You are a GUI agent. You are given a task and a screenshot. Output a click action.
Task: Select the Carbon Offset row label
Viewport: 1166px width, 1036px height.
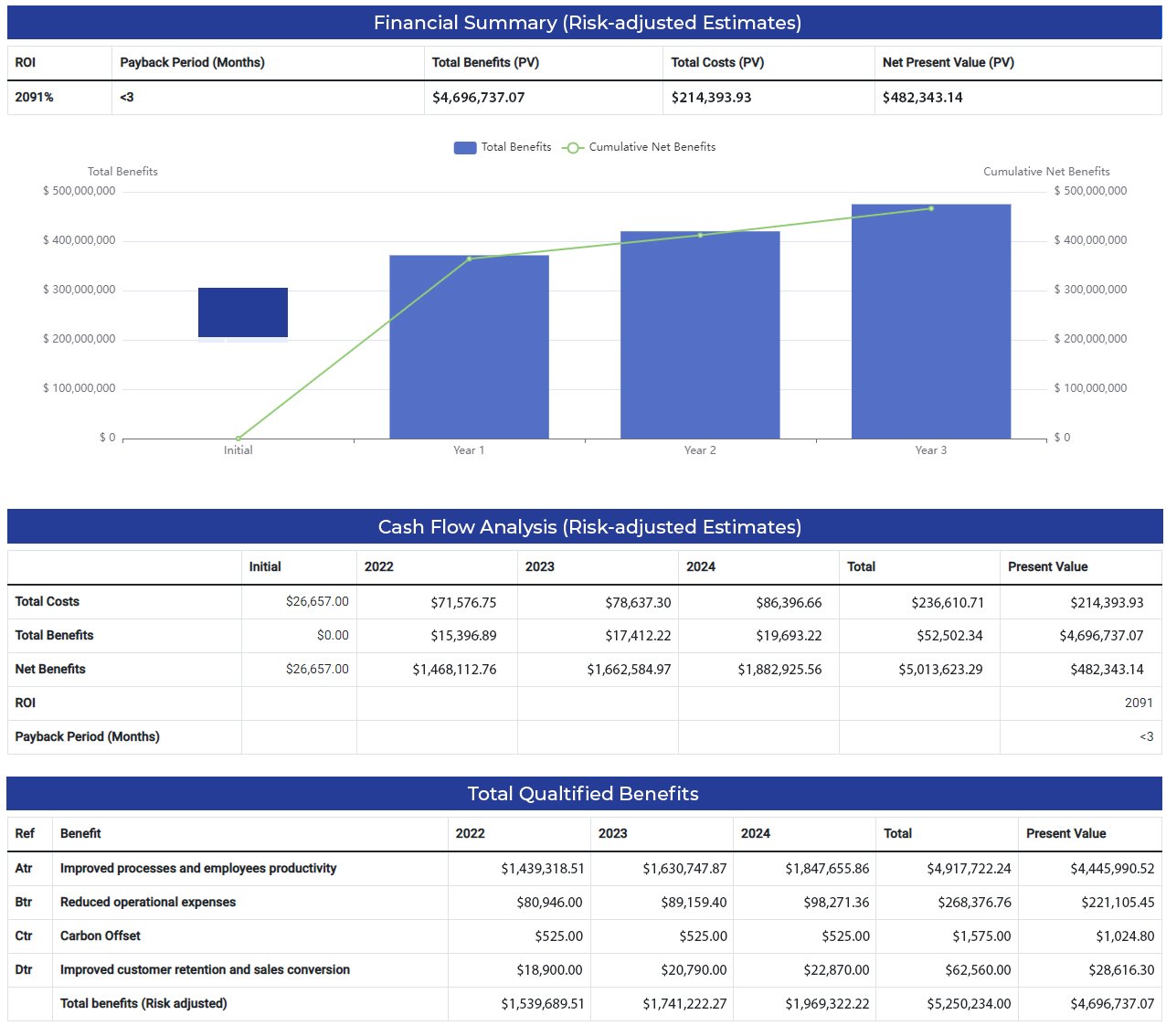(101, 936)
